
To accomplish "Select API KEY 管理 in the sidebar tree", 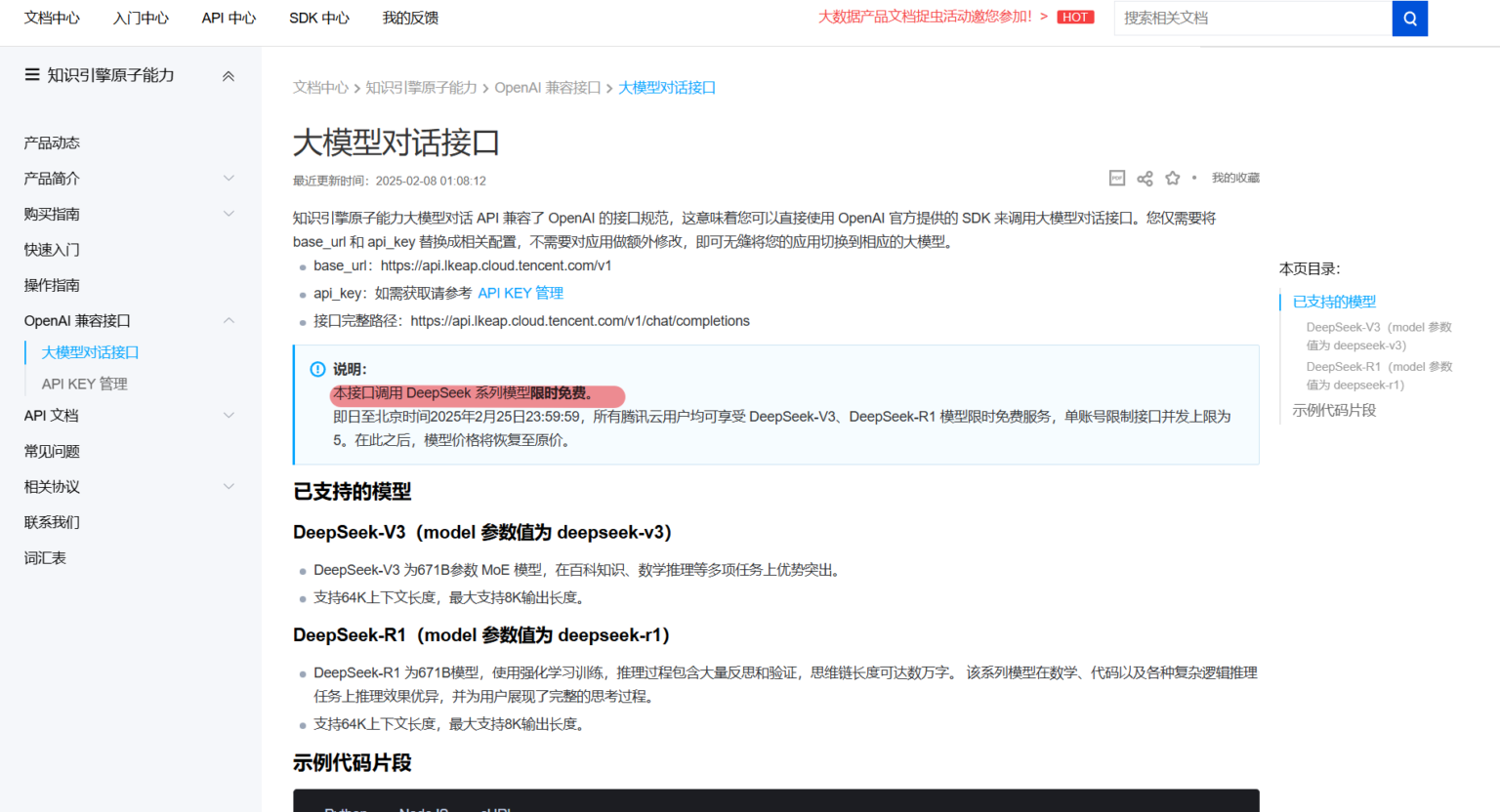I will tap(84, 384).
